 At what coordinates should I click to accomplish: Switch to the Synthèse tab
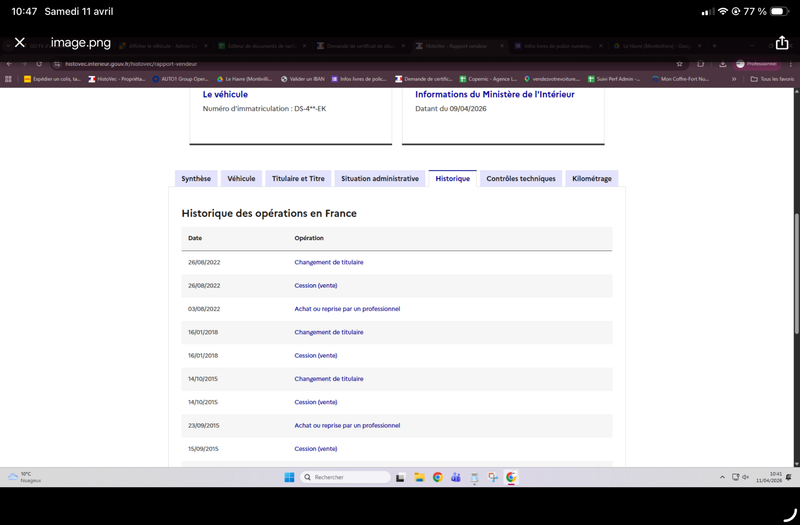tap(196, 179)
